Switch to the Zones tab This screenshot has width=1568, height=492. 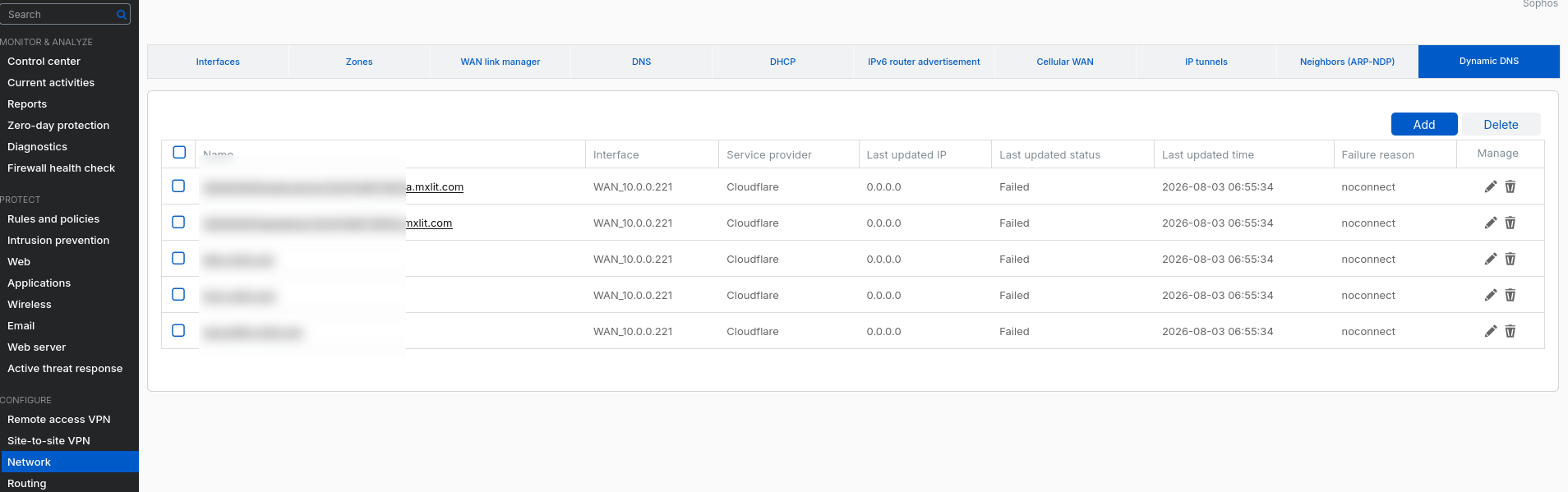359,62
